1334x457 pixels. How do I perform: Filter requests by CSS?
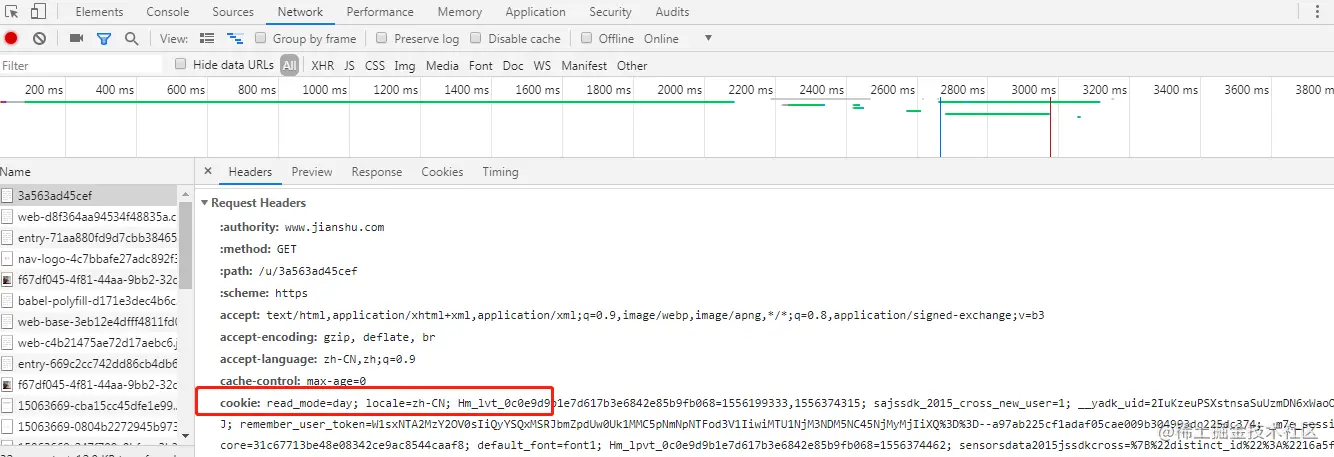coord(375,65)
